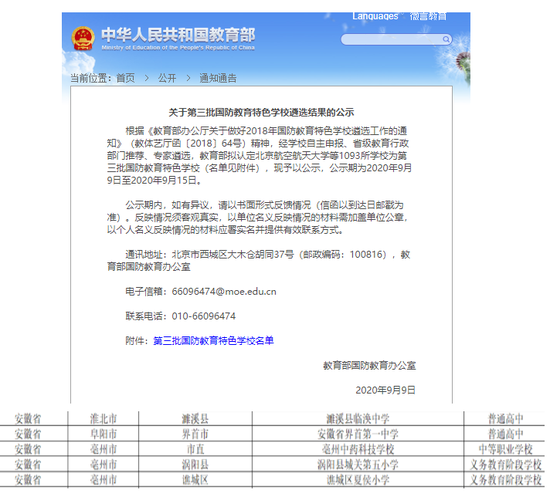550x500 pixels.
Task: Select the 安徽省界首第一中学 school cell
Action: [x=358, y=434]
